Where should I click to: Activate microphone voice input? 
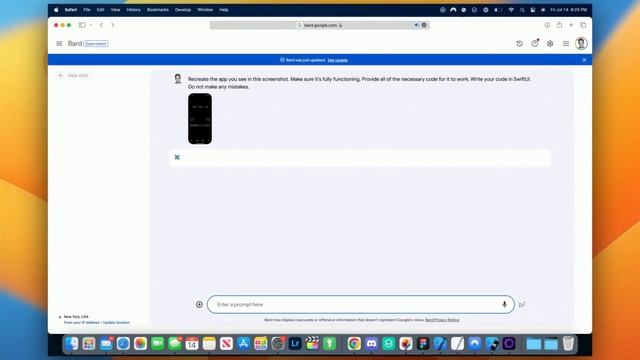coord(504,304)
